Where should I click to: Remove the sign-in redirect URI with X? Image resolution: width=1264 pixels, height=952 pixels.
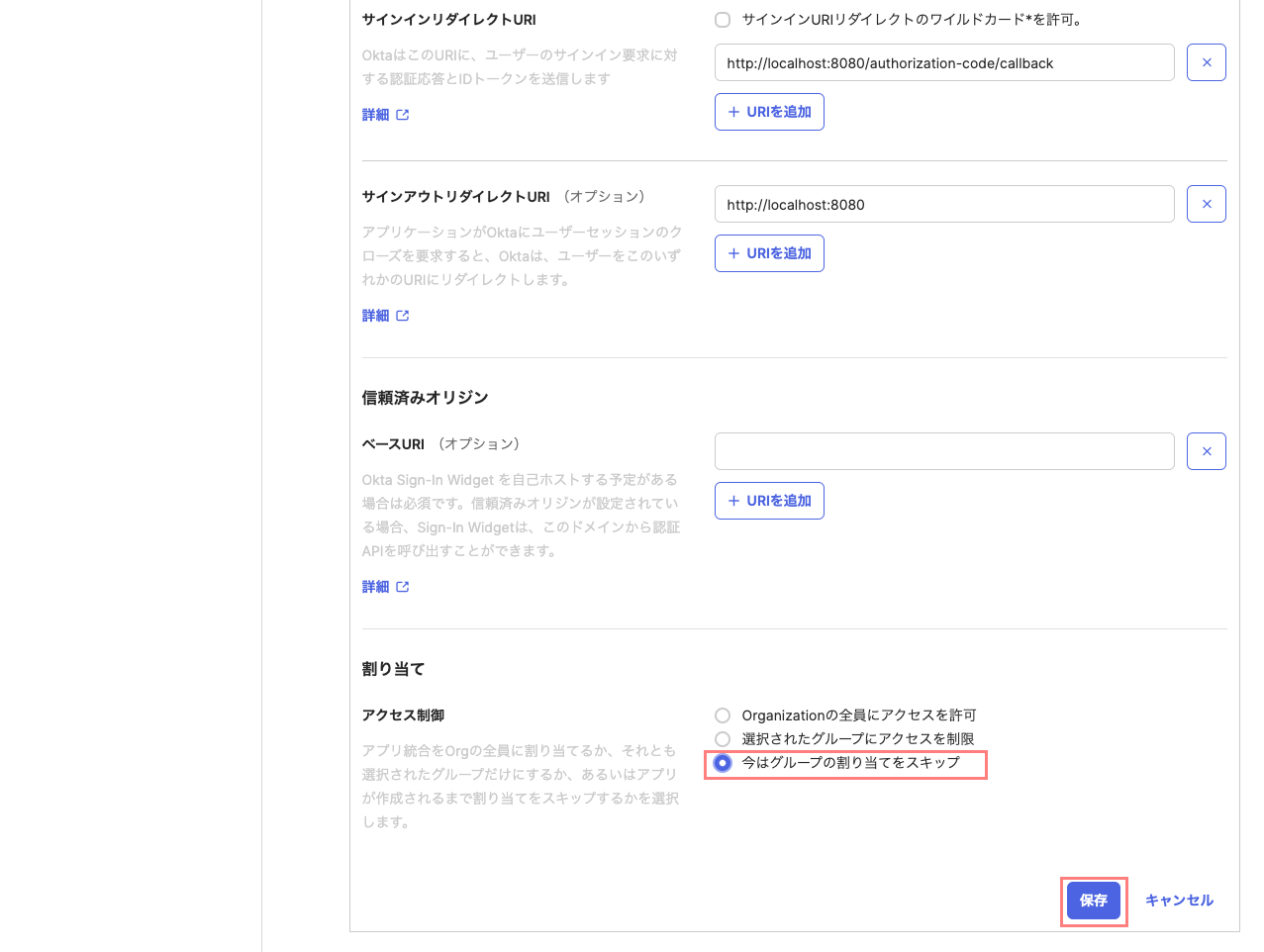pyautogui.click(x=1206, y=62)
